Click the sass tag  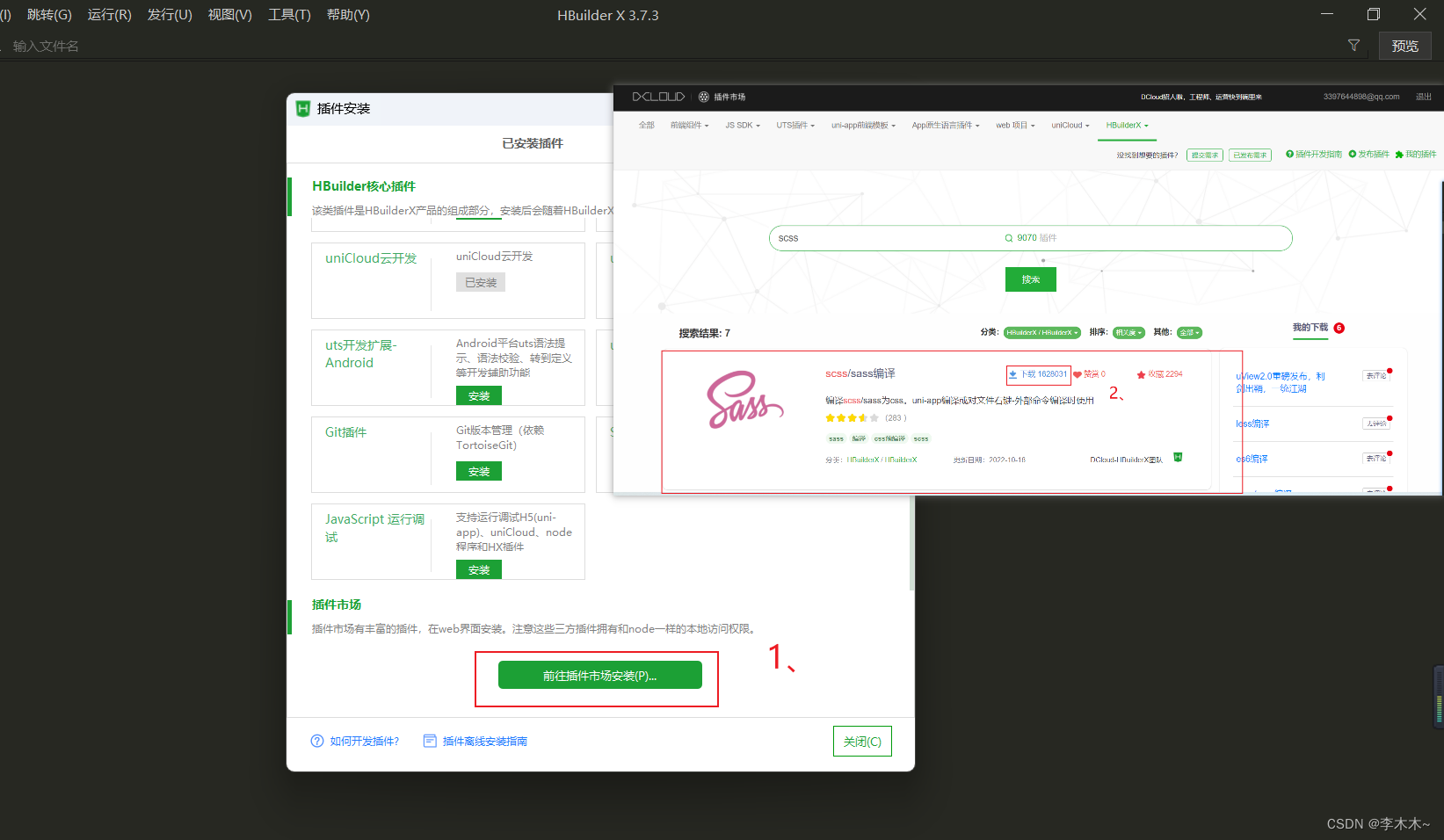(836, 438)
